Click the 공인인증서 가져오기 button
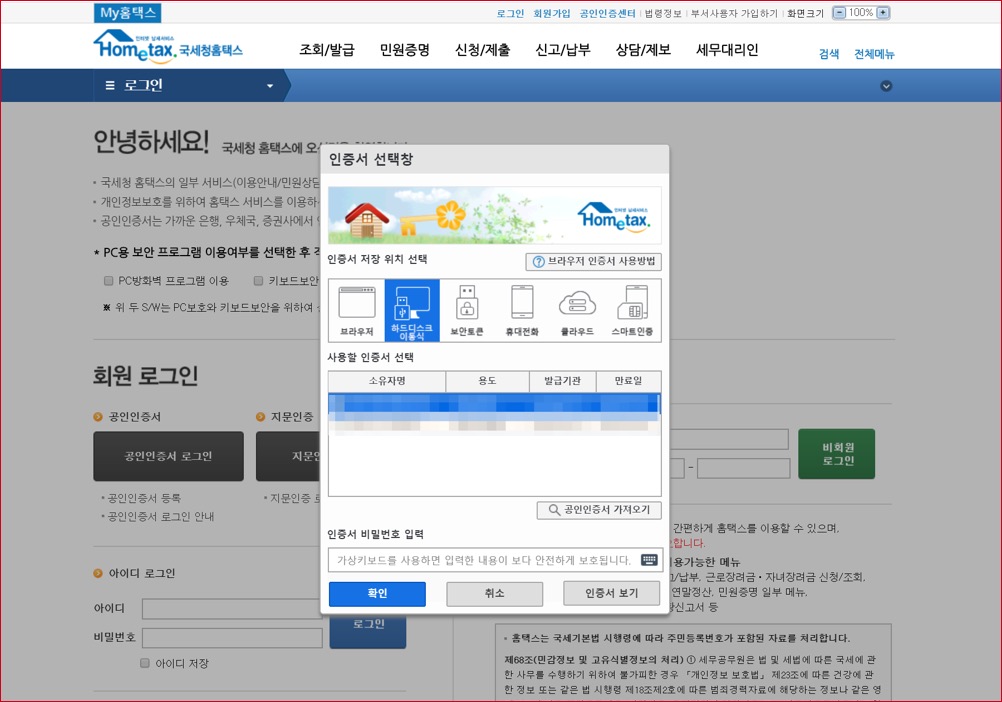The width and height of the screenshot is (1002, 702). (x=599, y=510)
